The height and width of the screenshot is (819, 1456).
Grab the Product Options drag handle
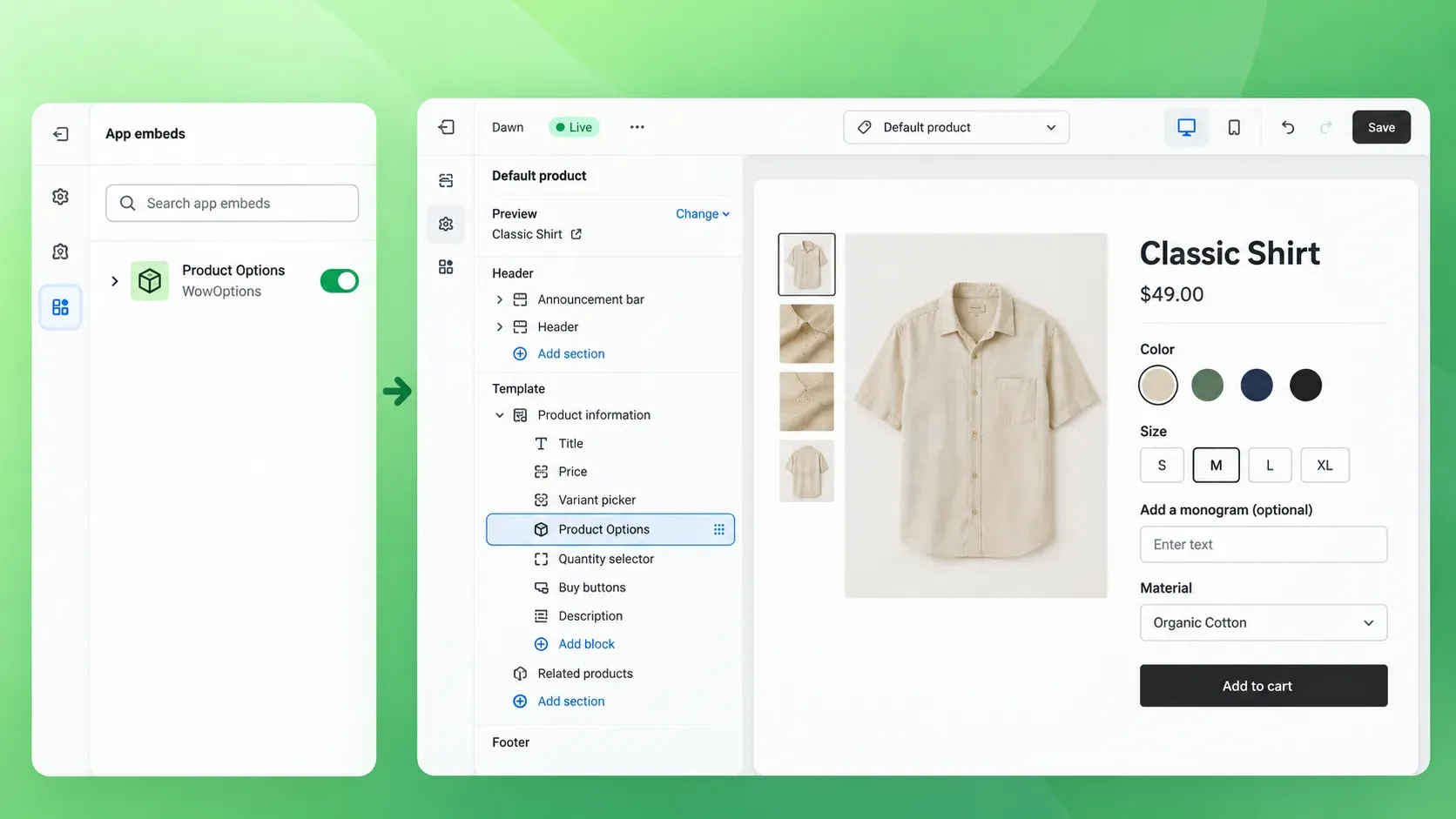point(719,529)
